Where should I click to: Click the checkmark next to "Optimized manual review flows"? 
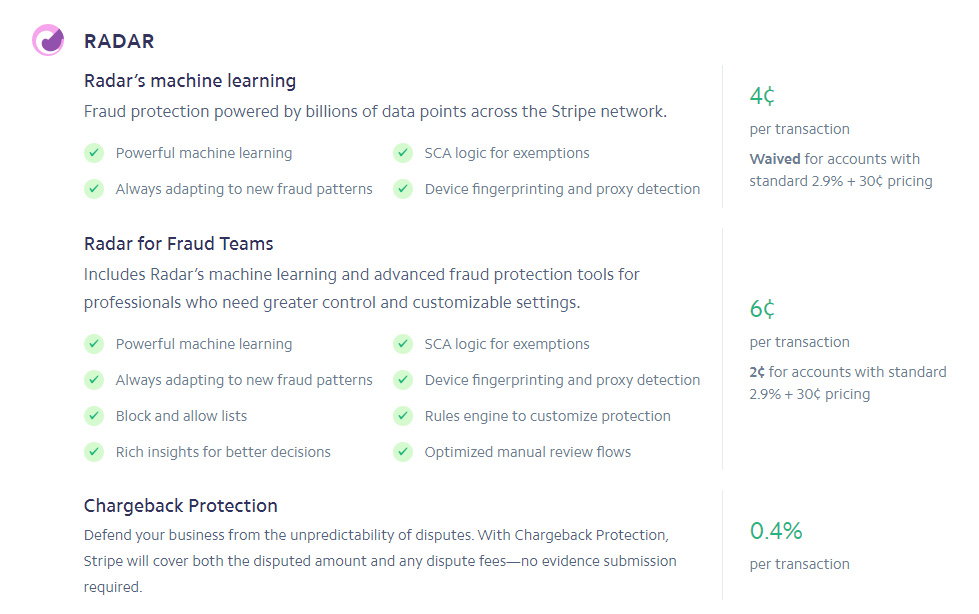click(x=403, y=452)
